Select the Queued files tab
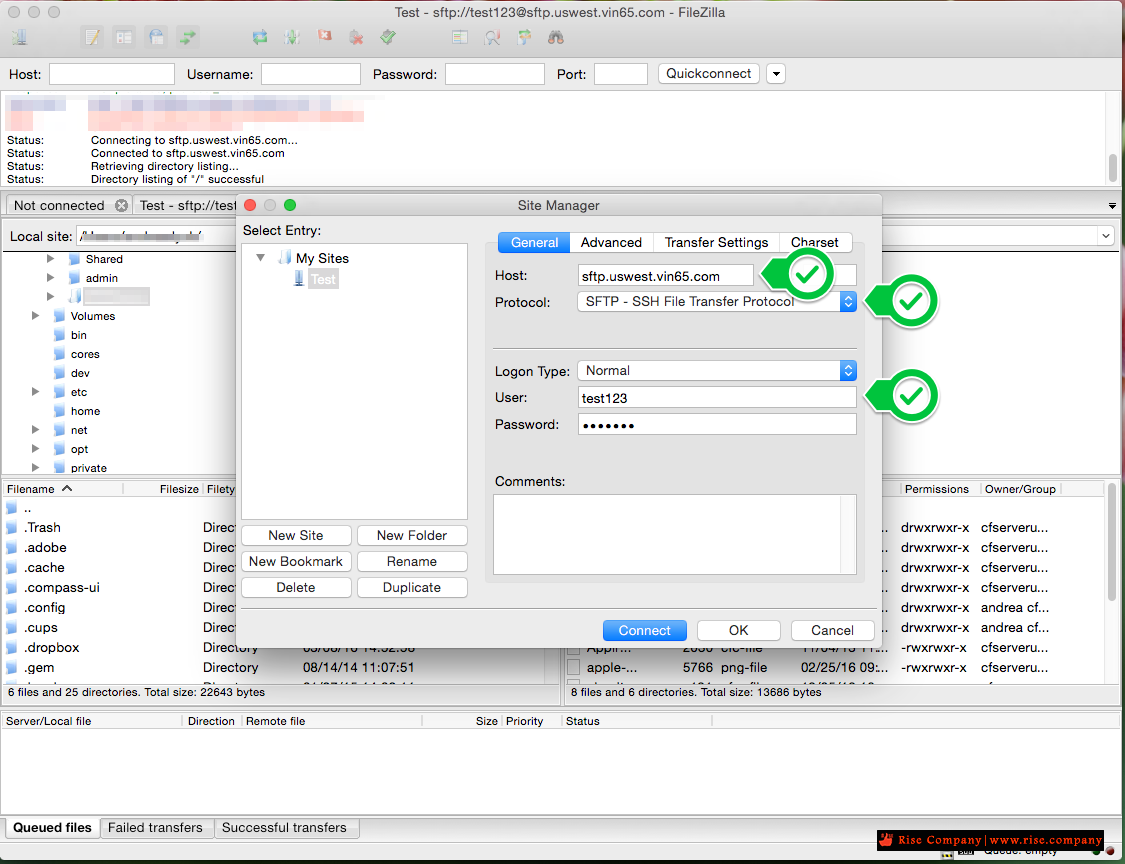1125x864 pixels. [52, 827]
